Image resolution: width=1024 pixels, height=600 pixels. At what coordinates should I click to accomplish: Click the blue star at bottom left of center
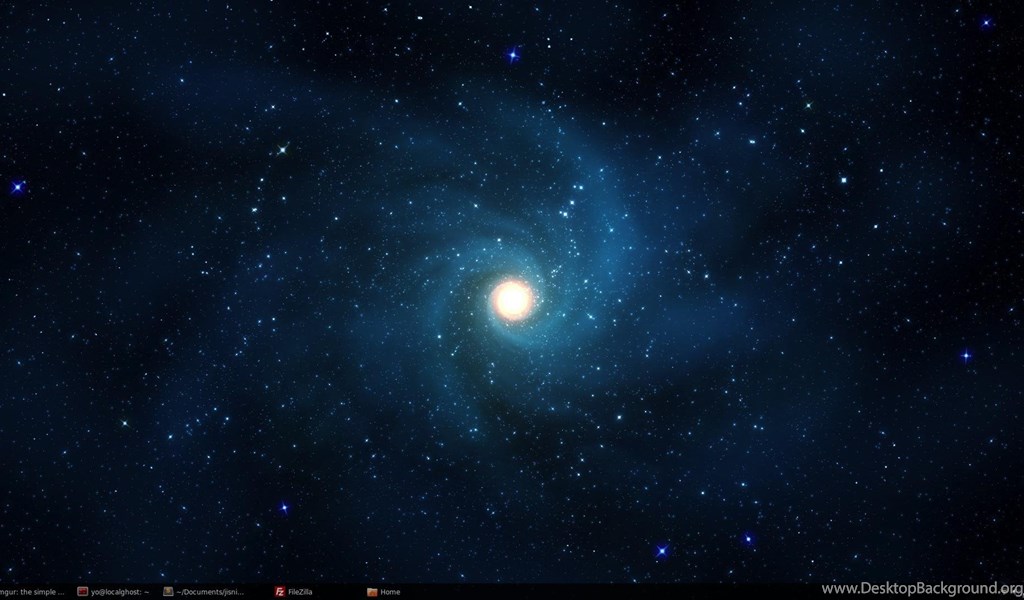pyautogui.click(x=284, y=508)
